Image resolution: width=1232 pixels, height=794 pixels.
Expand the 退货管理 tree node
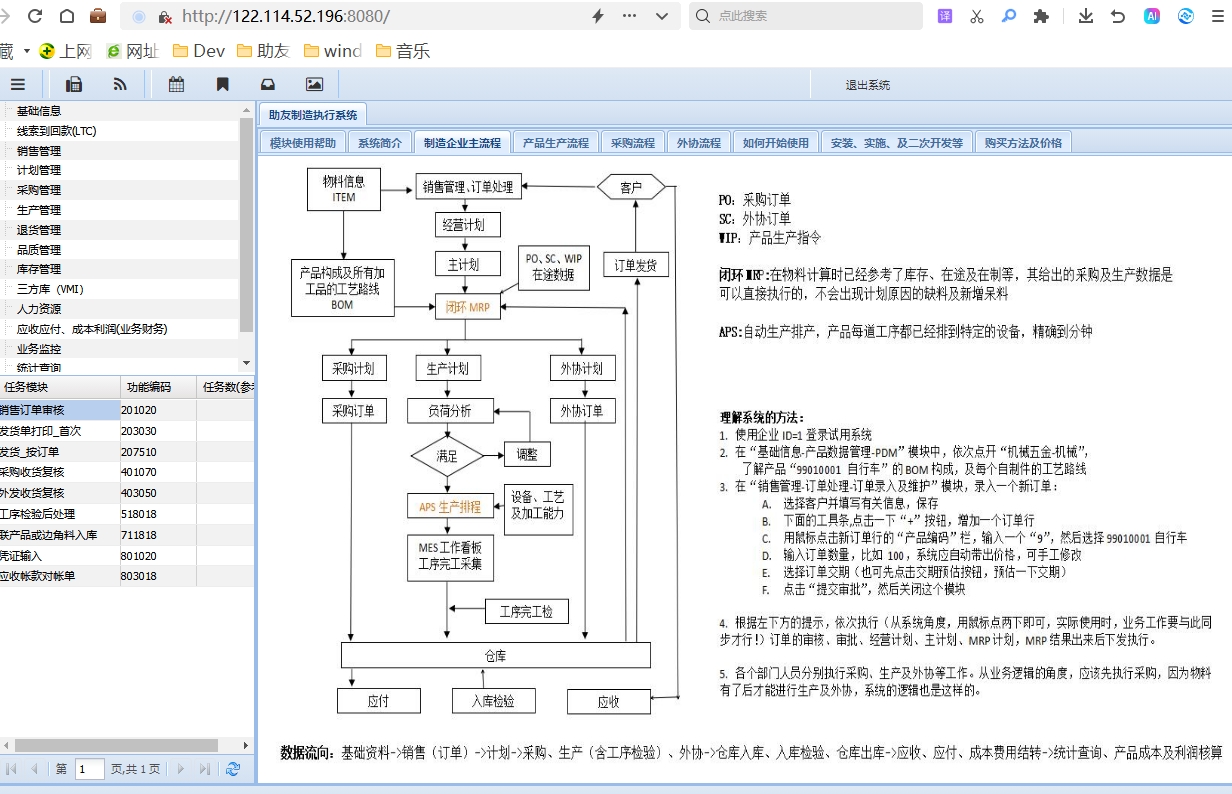tap(39, 230)
